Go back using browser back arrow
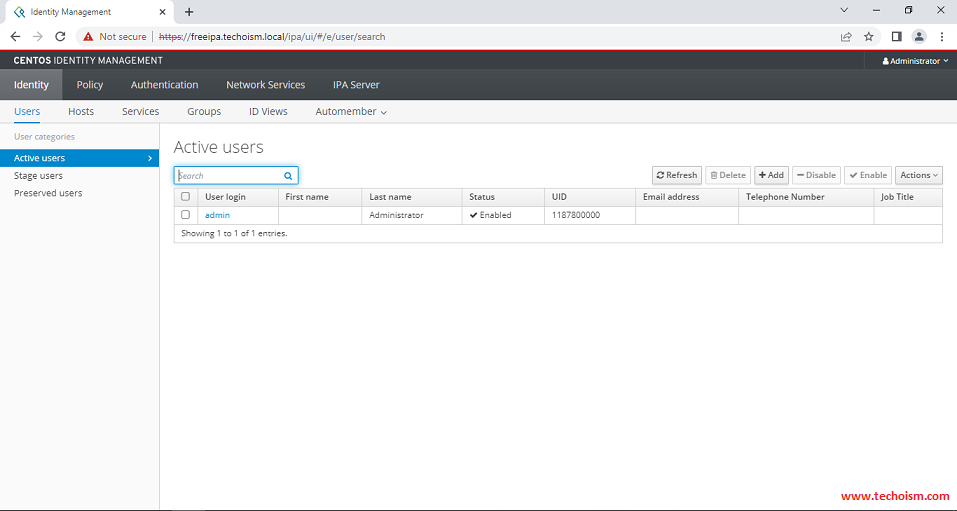Image resolution: width=957 pixels, height=511 pixels. pos(15,37)
